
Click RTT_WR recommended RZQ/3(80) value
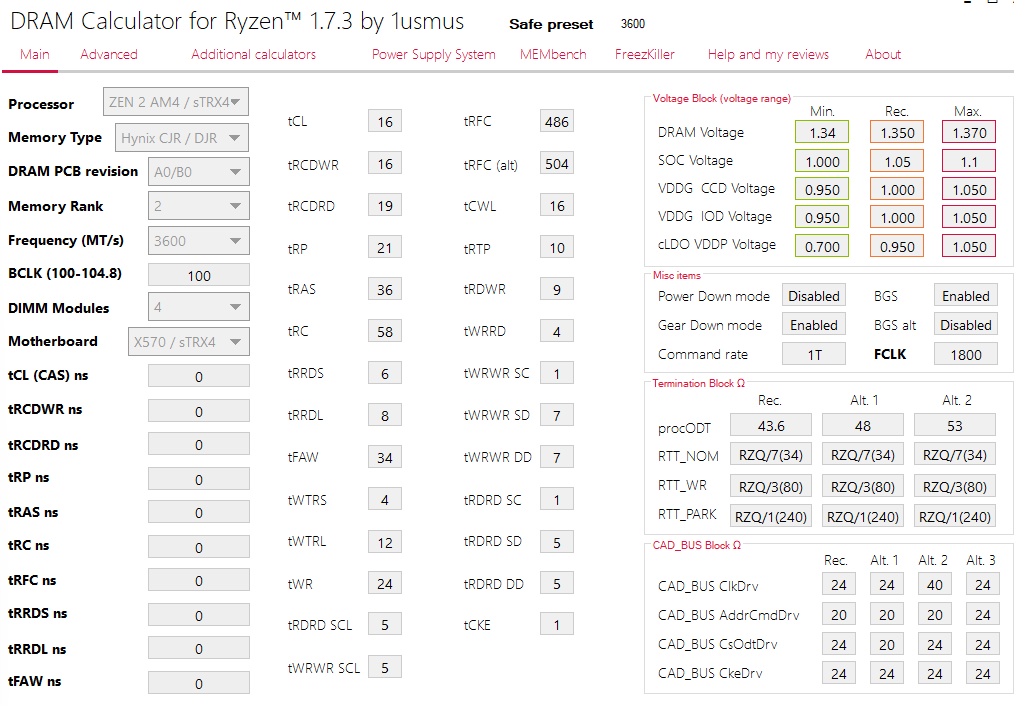tap(771, 486)
